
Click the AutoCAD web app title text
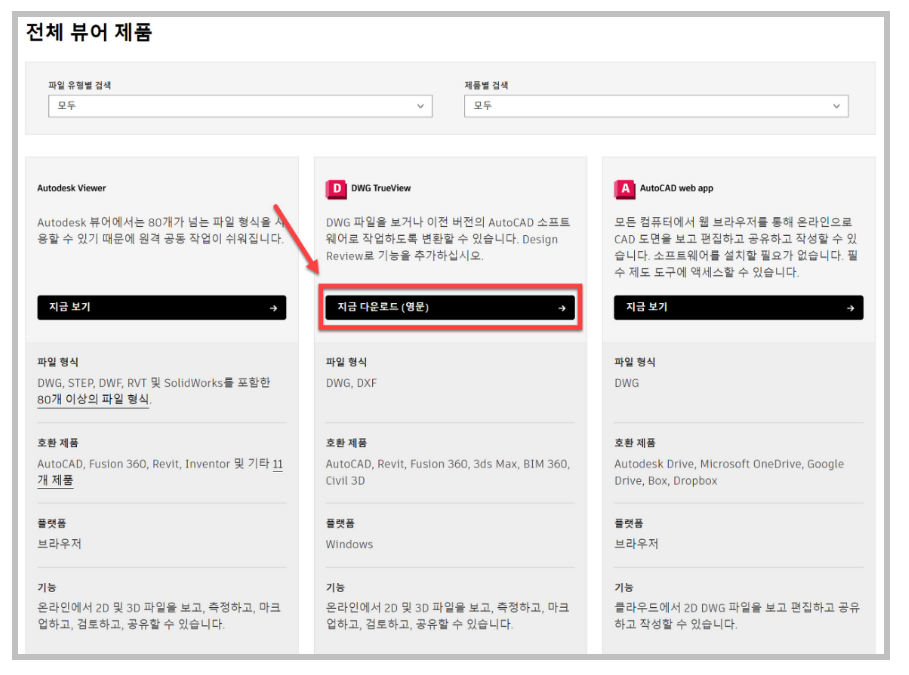677,188
